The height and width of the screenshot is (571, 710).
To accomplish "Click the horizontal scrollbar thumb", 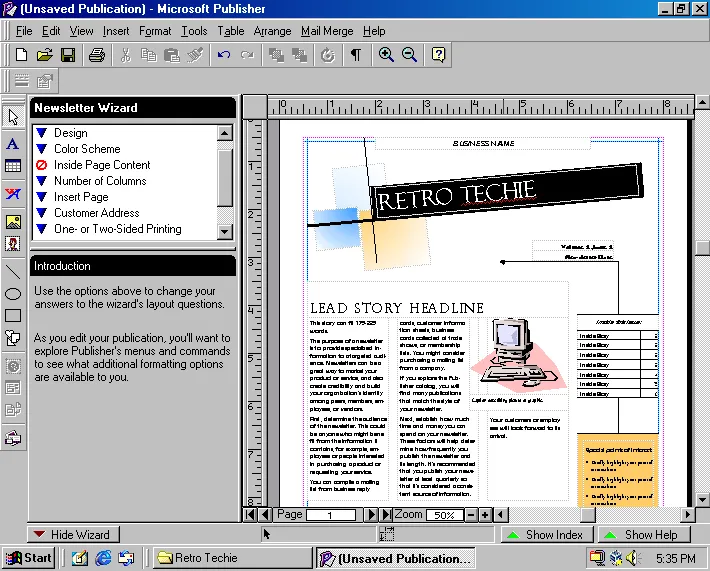I will point(588,515).
